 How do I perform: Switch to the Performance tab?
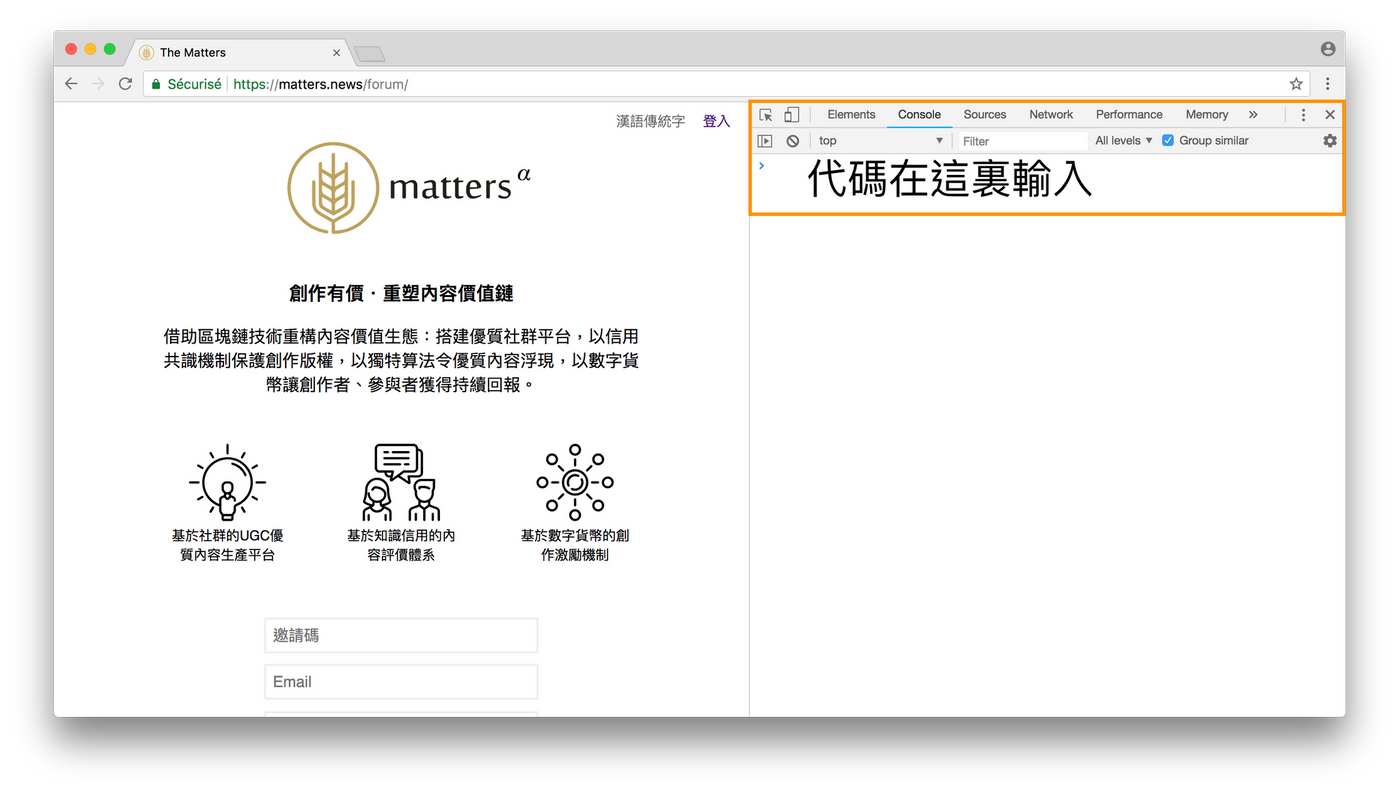coord(1129,115)
